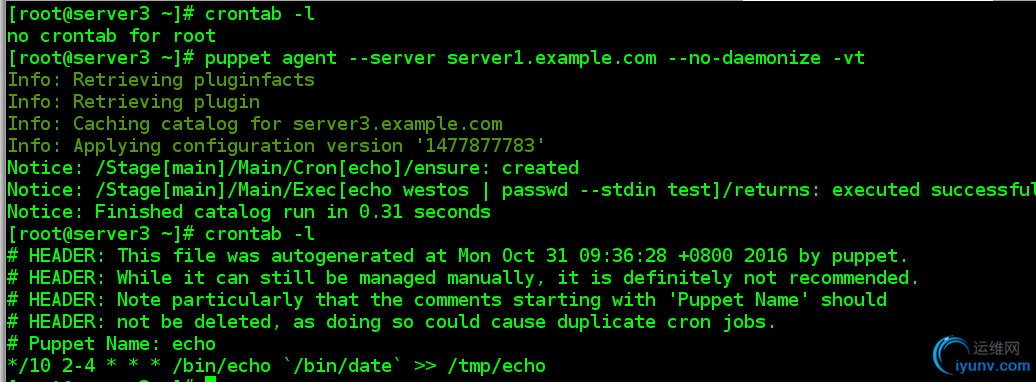Screen dimensions: 1036x382
Task: Click the 'duplicate cron jobs' HEADER line
Action: [392, 322]
